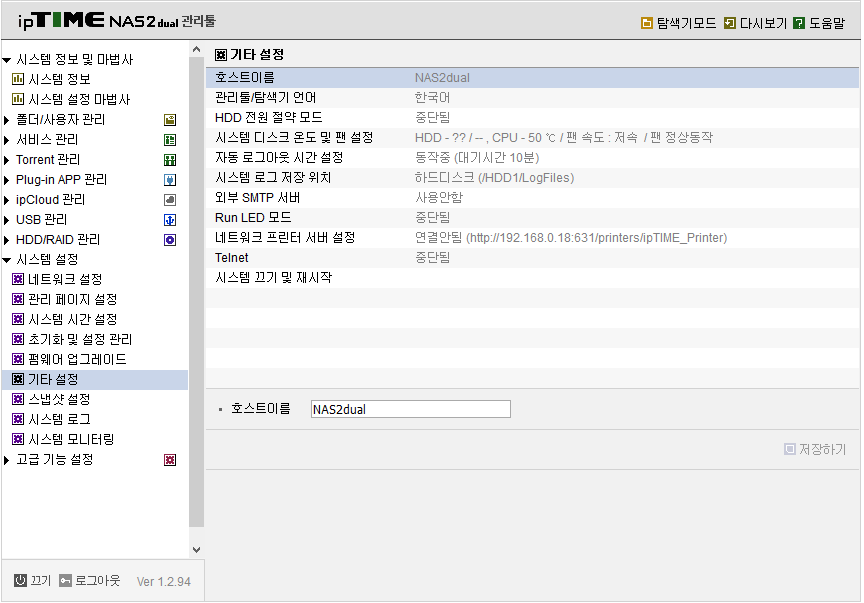Screen dimensions: 864x603
Task: Expand the 폴더/사용자 관리 tree node
Action: [x=7, y=120]
